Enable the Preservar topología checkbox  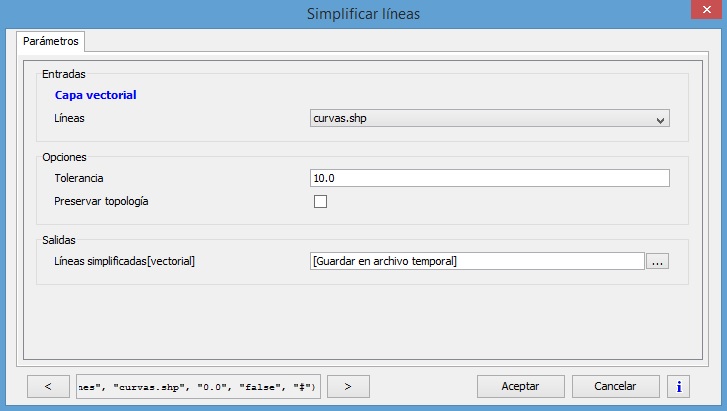[x=320, y=201]
